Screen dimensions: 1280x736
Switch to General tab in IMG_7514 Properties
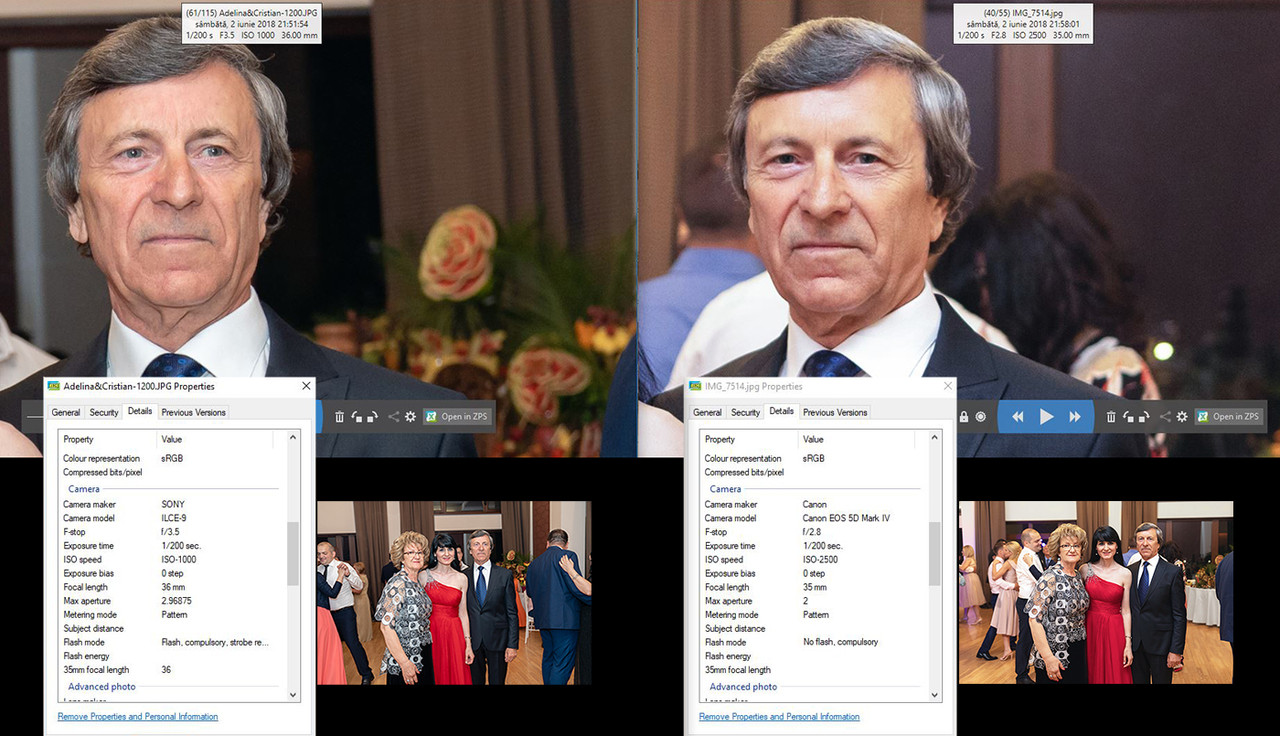[x=707, y=412]
